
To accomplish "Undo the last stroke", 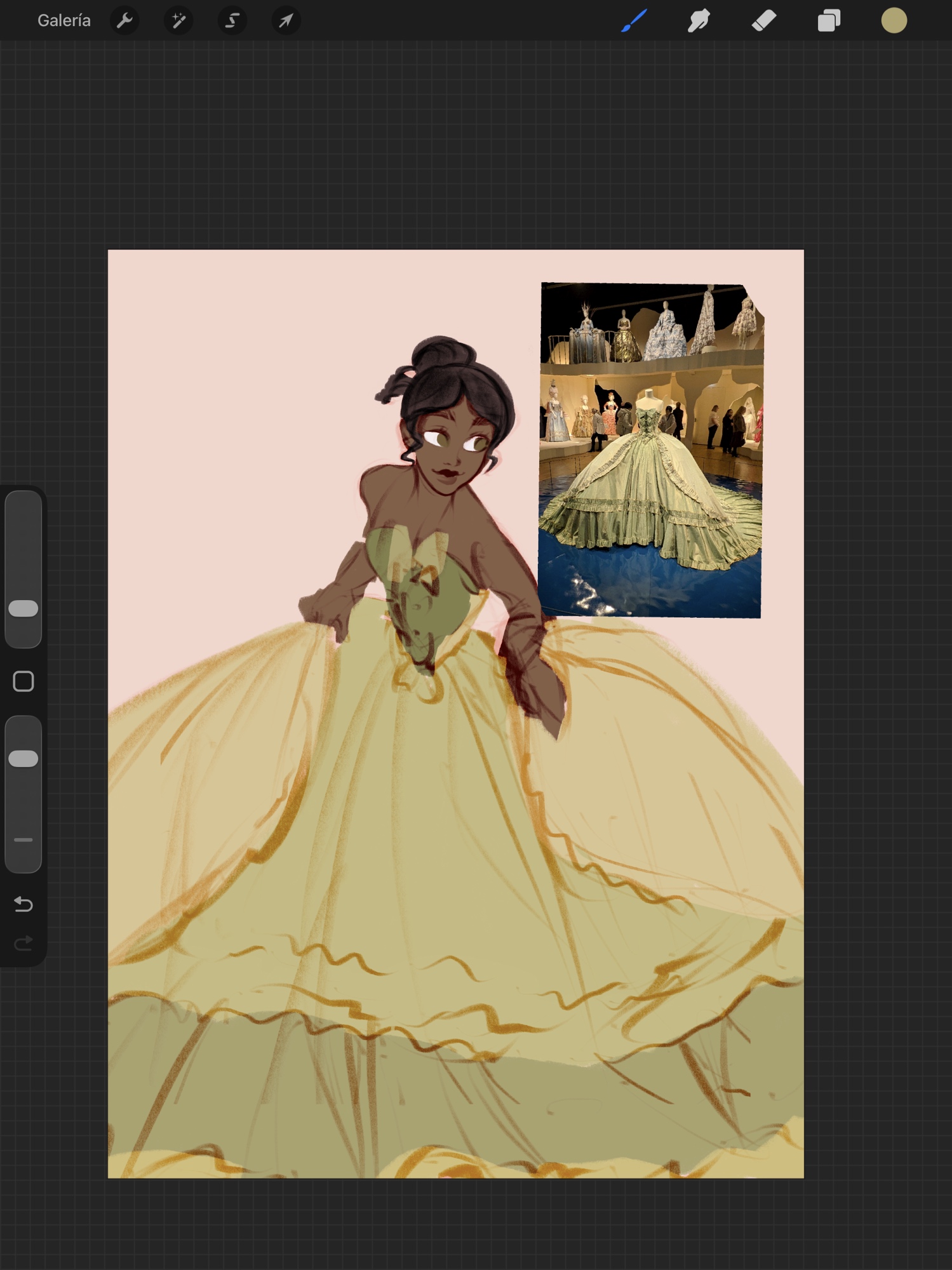I will pyautogui.click(x=23, y=904).
